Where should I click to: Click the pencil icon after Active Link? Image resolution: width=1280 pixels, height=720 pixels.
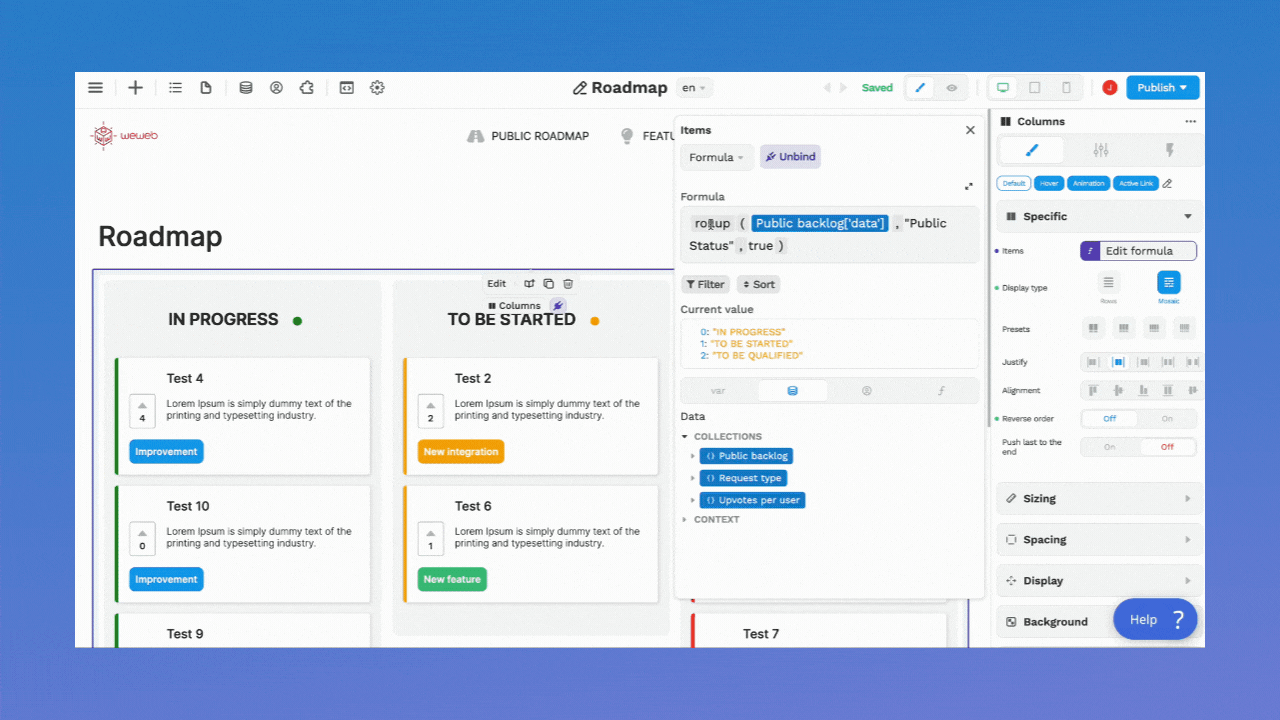pos(1167,184)
